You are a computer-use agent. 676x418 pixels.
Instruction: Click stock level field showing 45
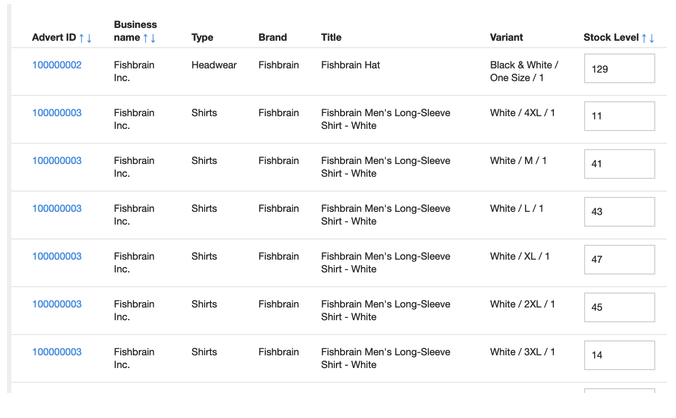coord(619,308)
